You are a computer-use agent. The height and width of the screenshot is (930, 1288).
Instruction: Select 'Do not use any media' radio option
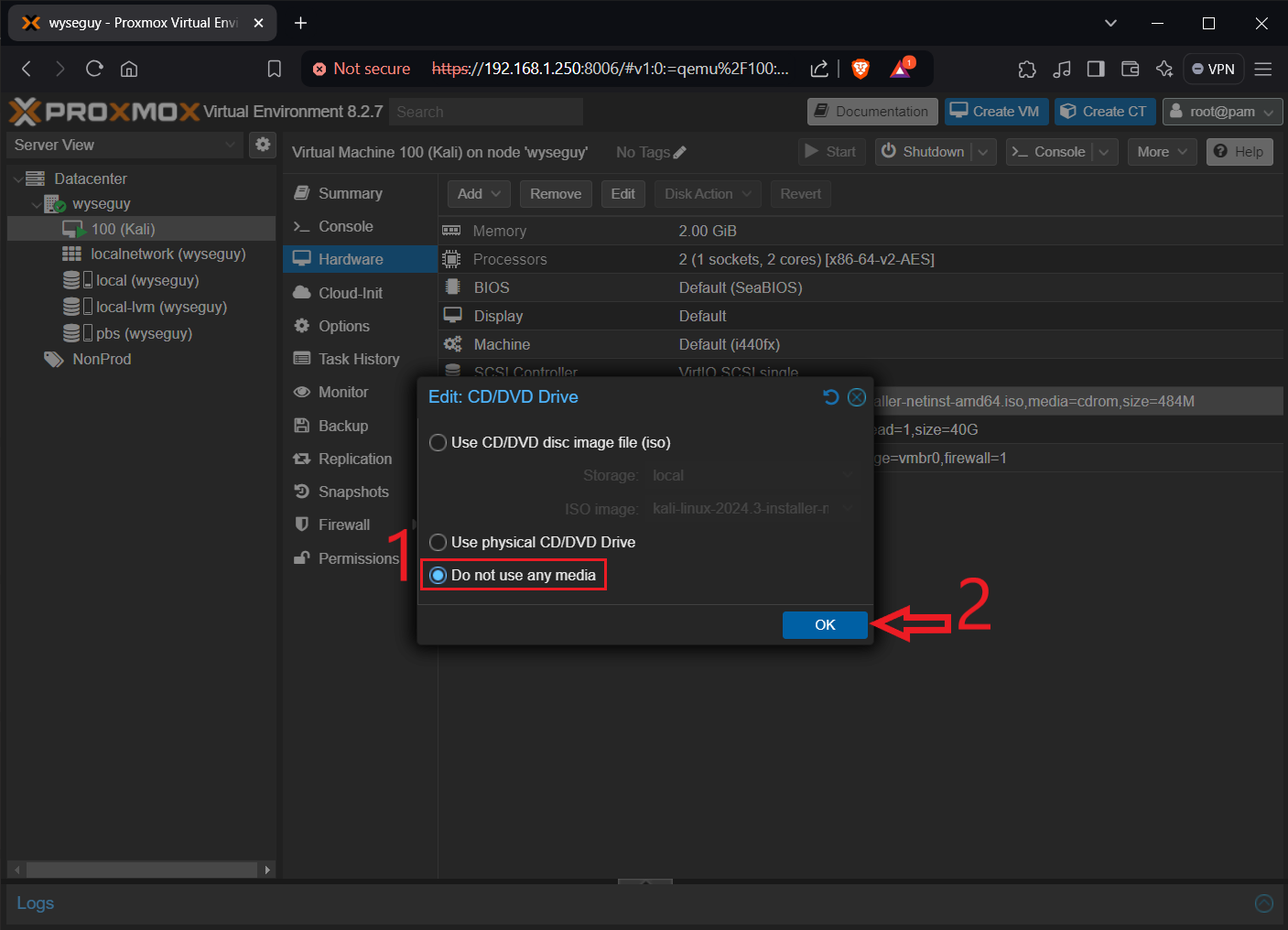(x=438, y=575)
